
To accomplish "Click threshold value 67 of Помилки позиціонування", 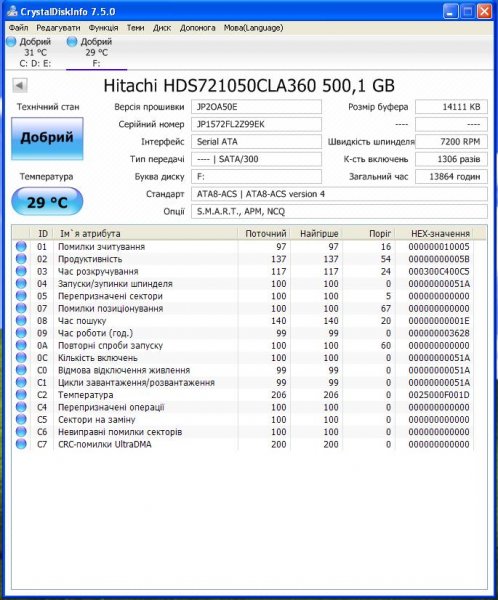I will [x=386, y=308].
